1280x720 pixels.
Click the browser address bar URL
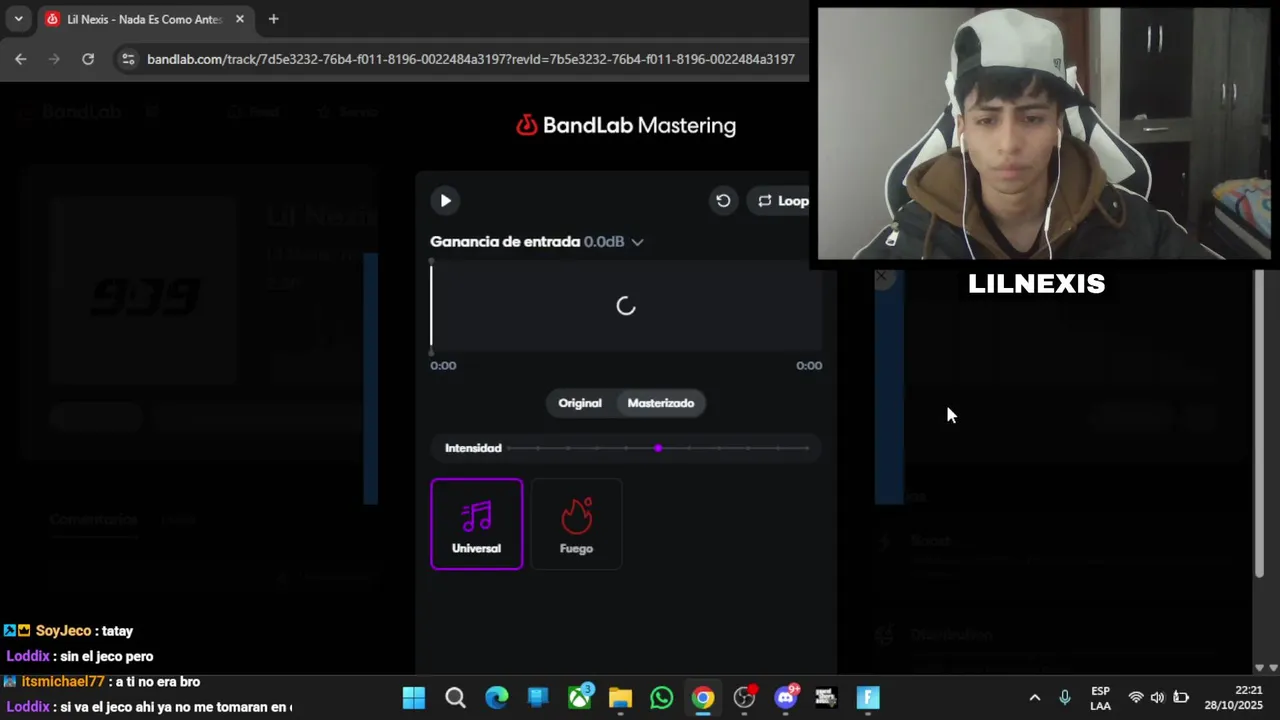[x=471, y=59]
